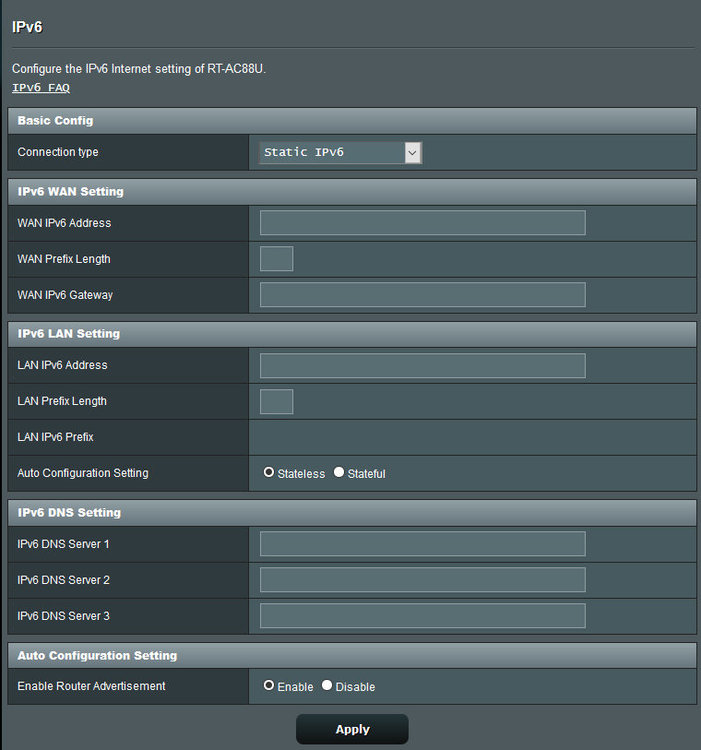The width and height of the screenshot is (701, 750).
Task: Focus the LAN Prefix Length box
Action: [x=276, y=401]
